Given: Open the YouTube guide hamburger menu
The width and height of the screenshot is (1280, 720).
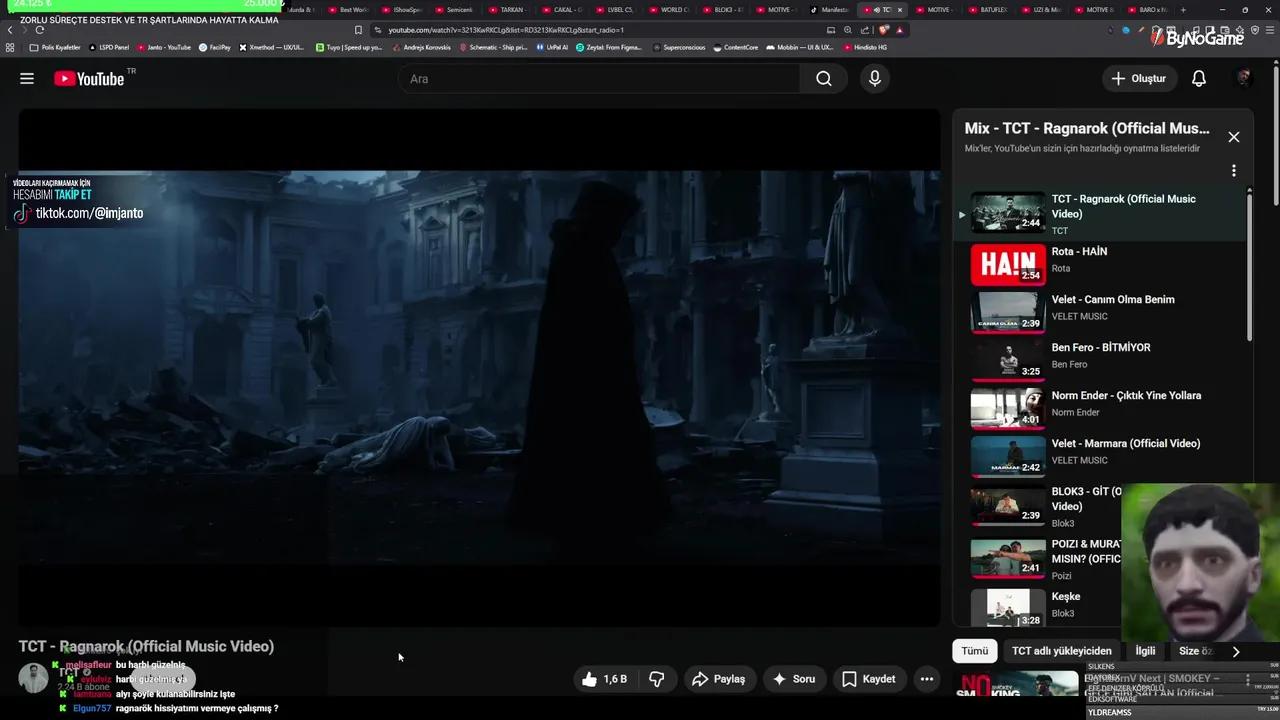Looking at the screenshot, I should tap(27, 79).
